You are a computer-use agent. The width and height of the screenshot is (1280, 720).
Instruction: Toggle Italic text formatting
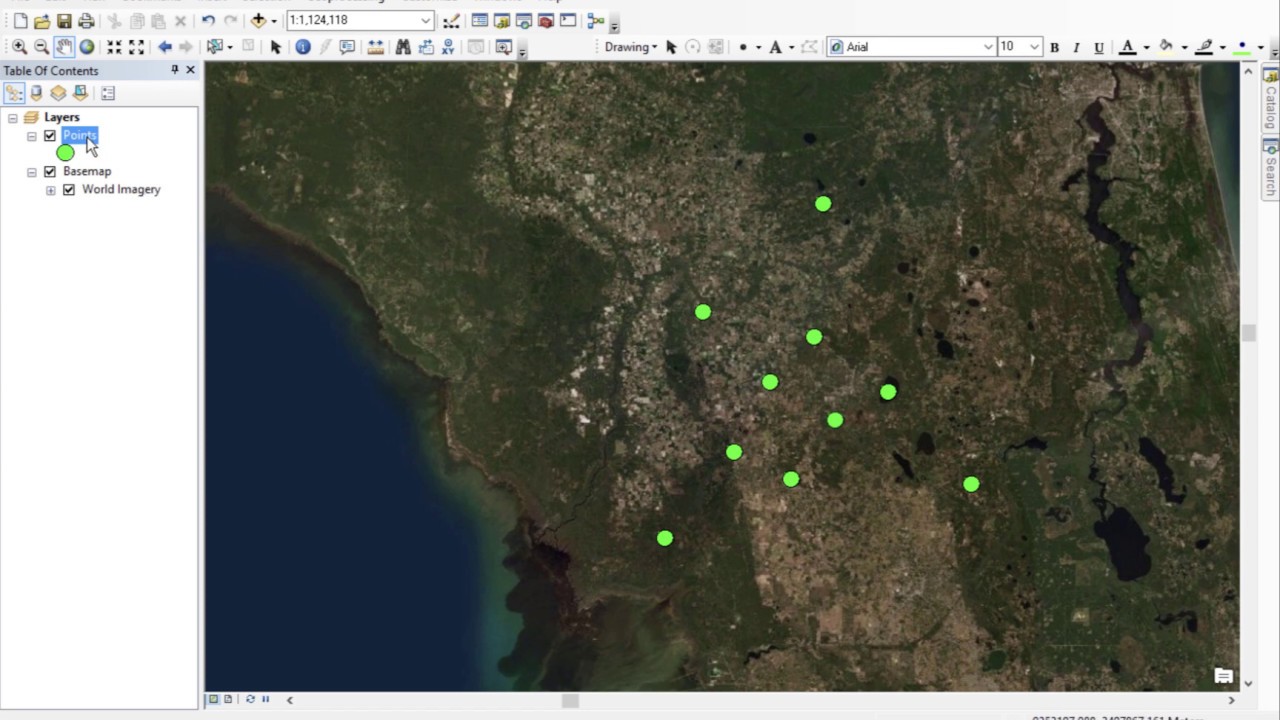pos(1076,47)
